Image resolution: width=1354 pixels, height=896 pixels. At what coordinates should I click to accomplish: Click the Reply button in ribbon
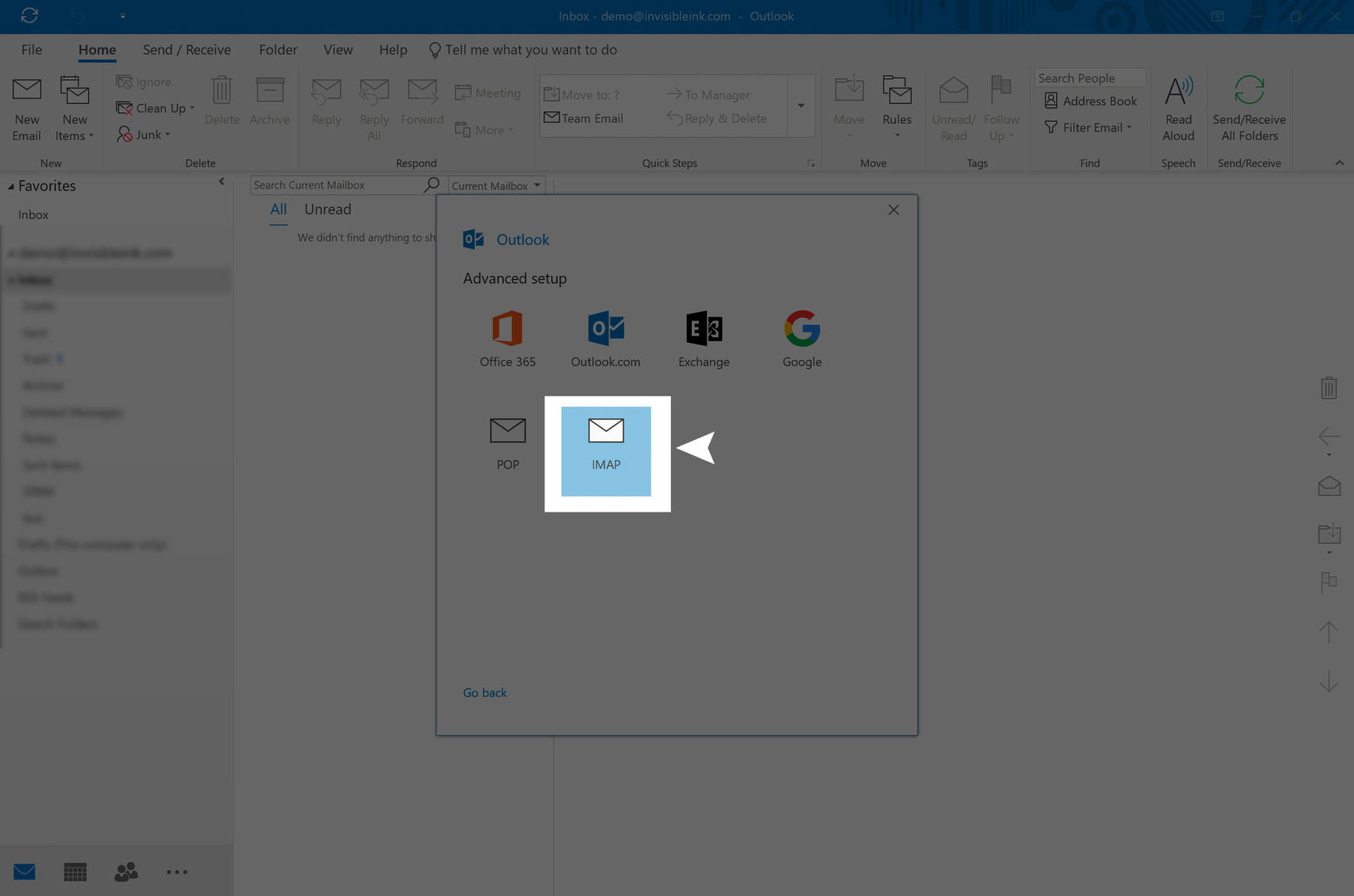(x=326, y=102)
